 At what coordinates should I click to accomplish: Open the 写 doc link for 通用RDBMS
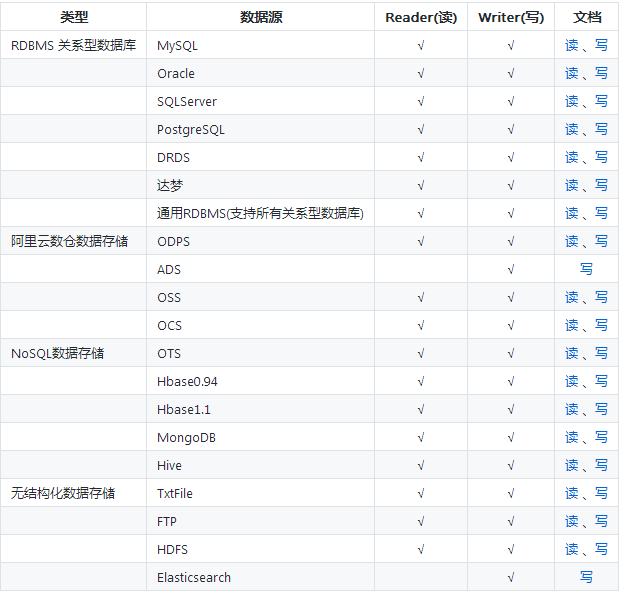coord(601,213)
